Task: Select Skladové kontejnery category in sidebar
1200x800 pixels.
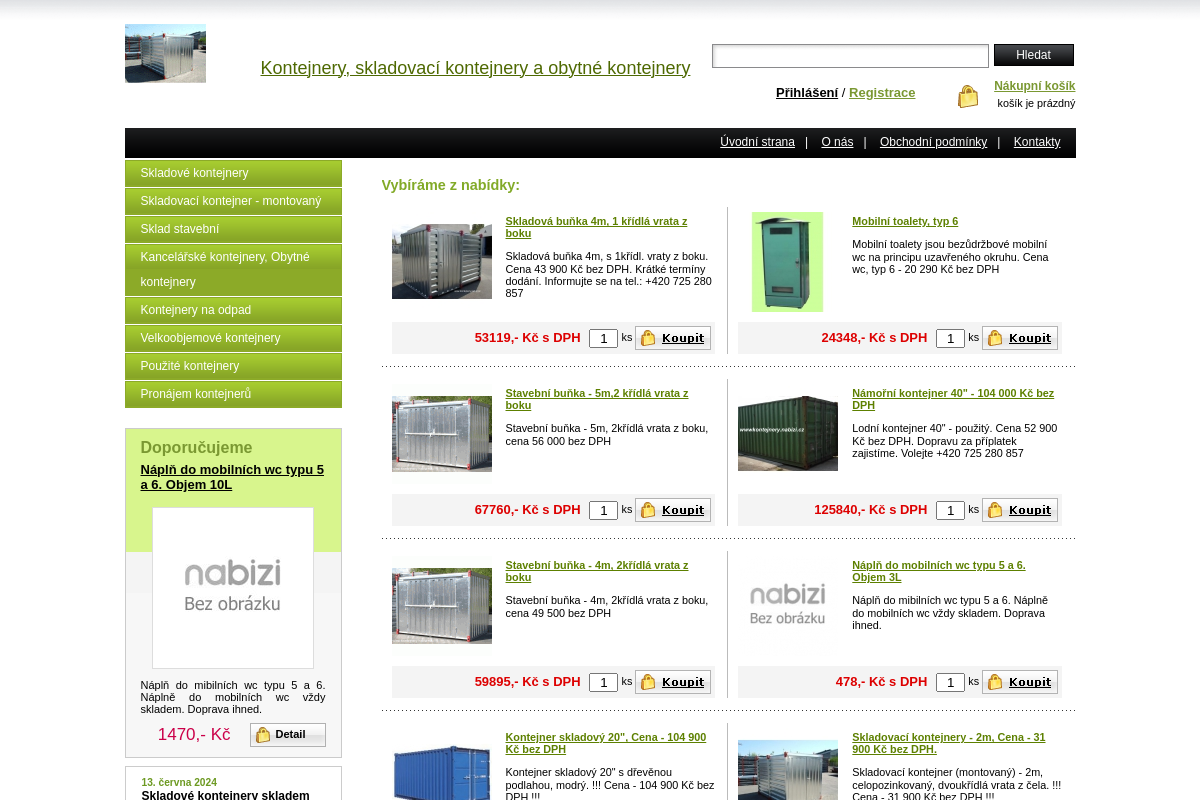Action: tap(233, 173)
